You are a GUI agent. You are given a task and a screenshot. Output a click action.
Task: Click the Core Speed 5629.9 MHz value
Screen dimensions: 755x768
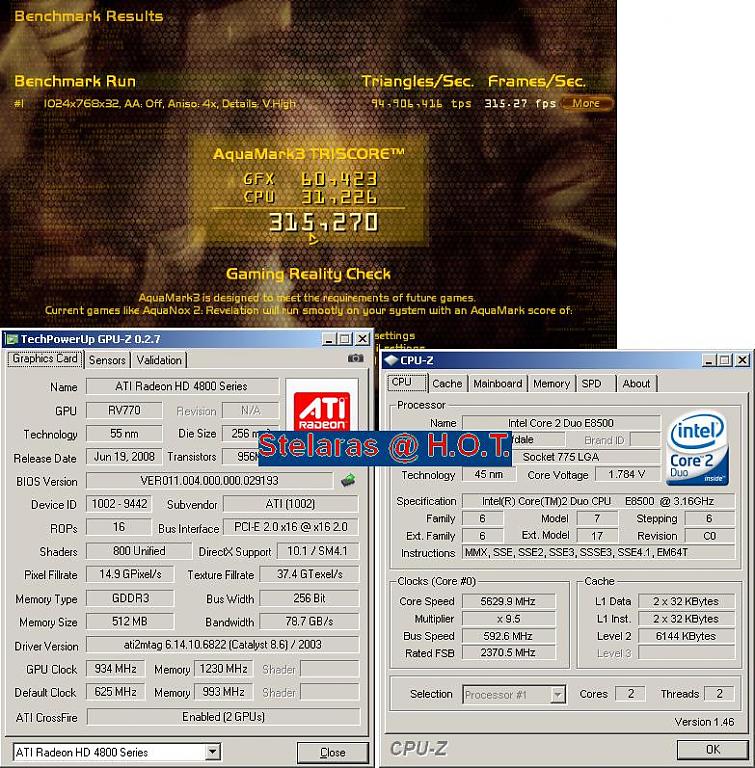508,601
